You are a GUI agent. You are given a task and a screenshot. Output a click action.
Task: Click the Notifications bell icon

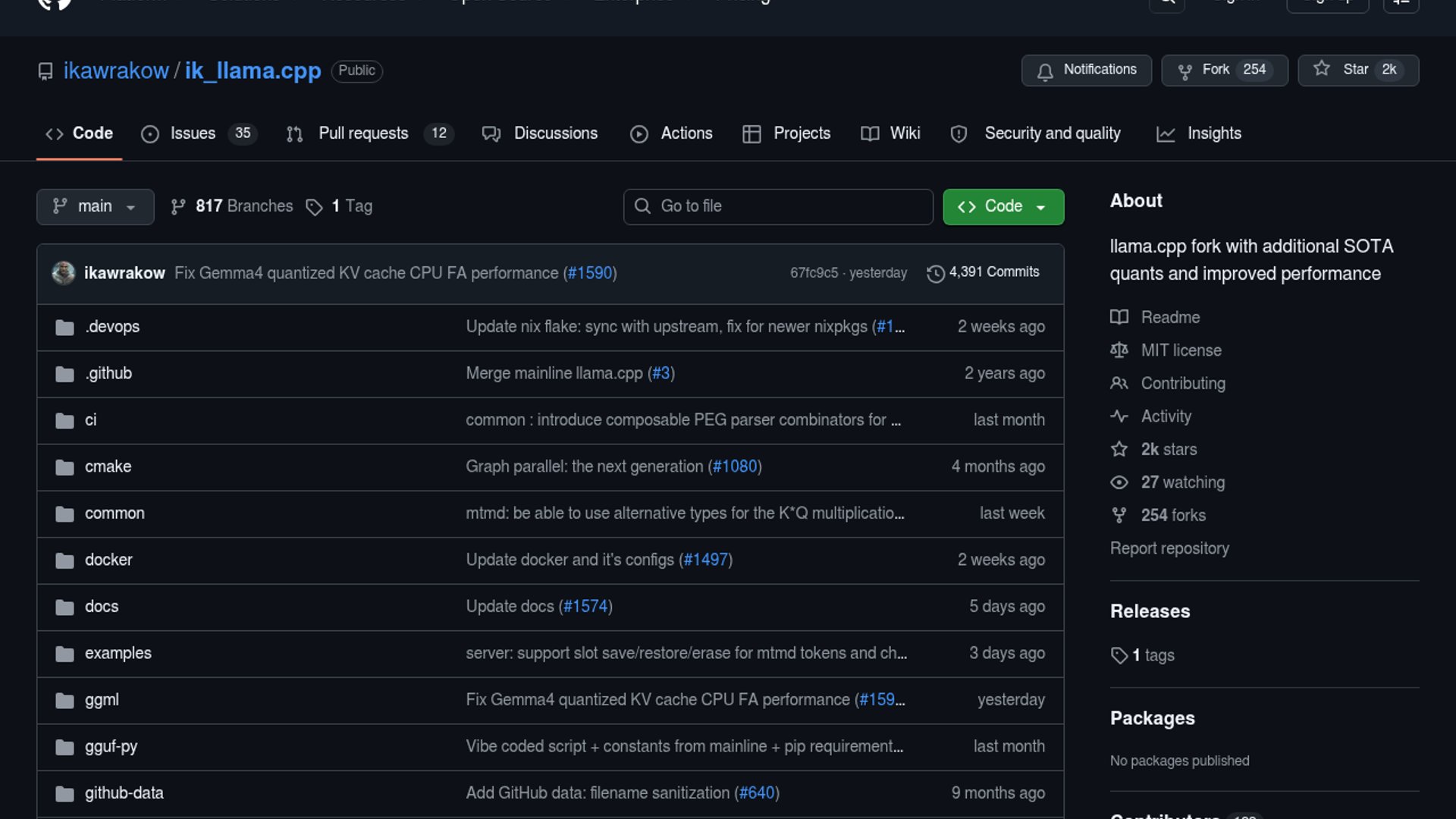pos(1045,71)
